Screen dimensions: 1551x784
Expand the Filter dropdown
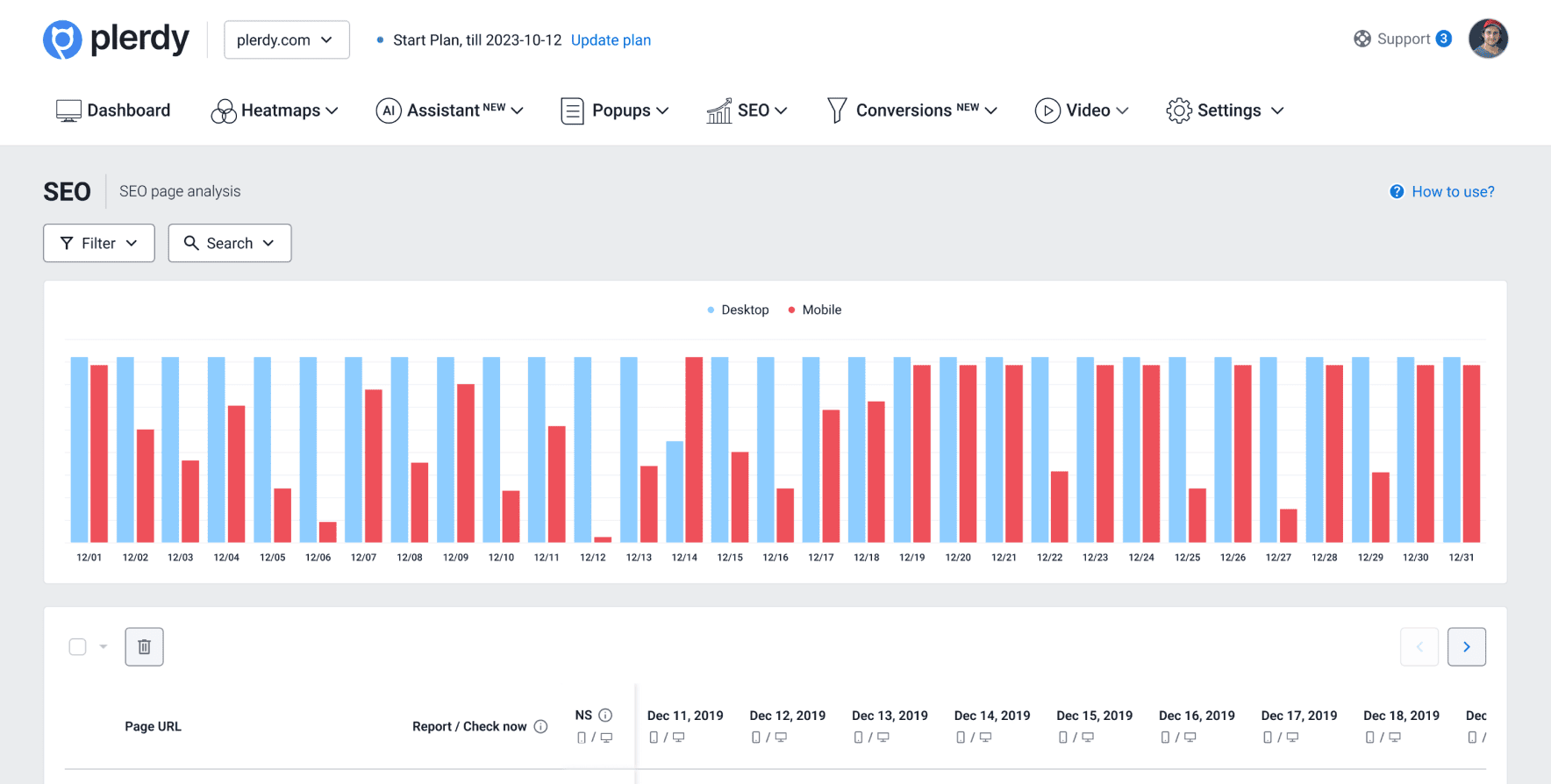coord(99,243)
